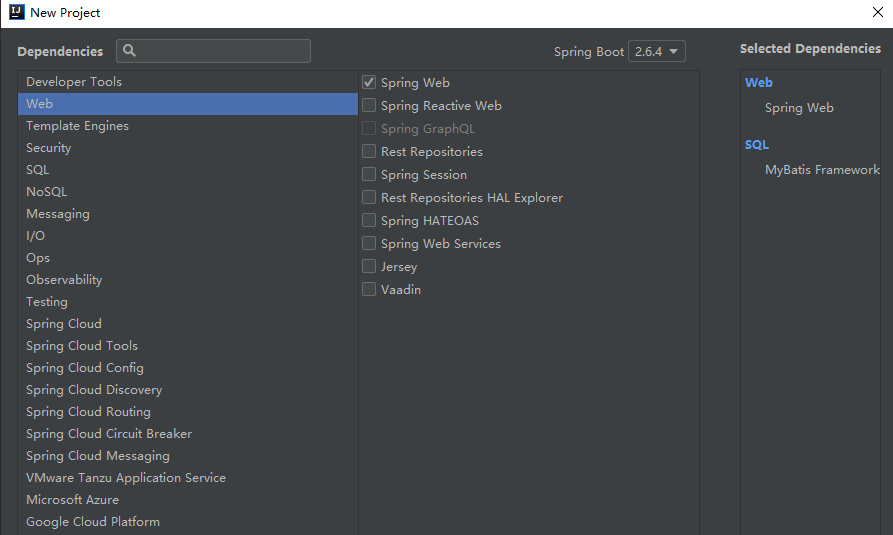This screenshot has width=893, height=535.
Task: Open the Spring Boot version dropdown
Action: pyautogui.click(x=657, y=51)
